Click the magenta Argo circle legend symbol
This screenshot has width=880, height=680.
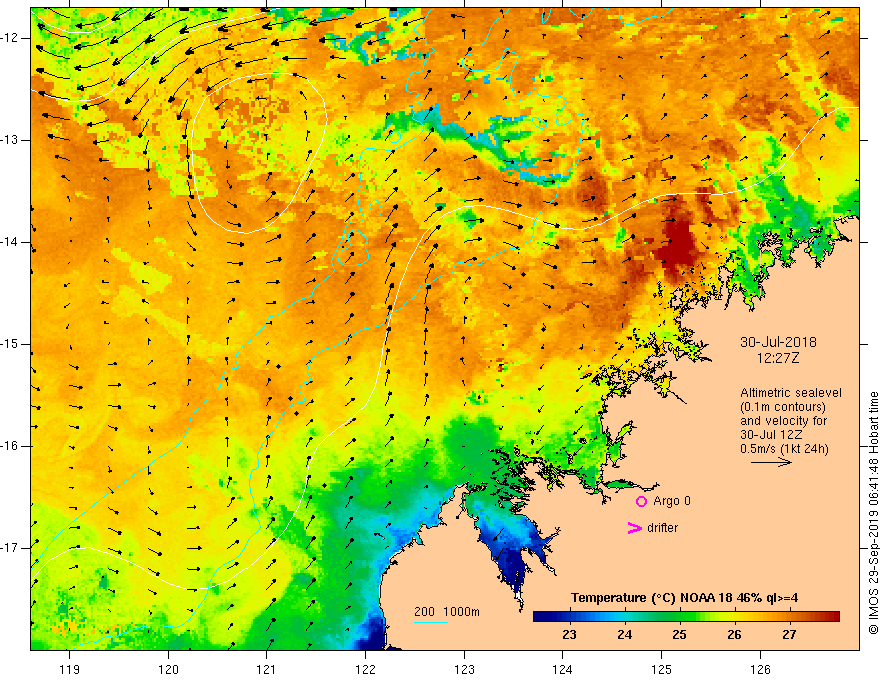click(x=641, y=501)
